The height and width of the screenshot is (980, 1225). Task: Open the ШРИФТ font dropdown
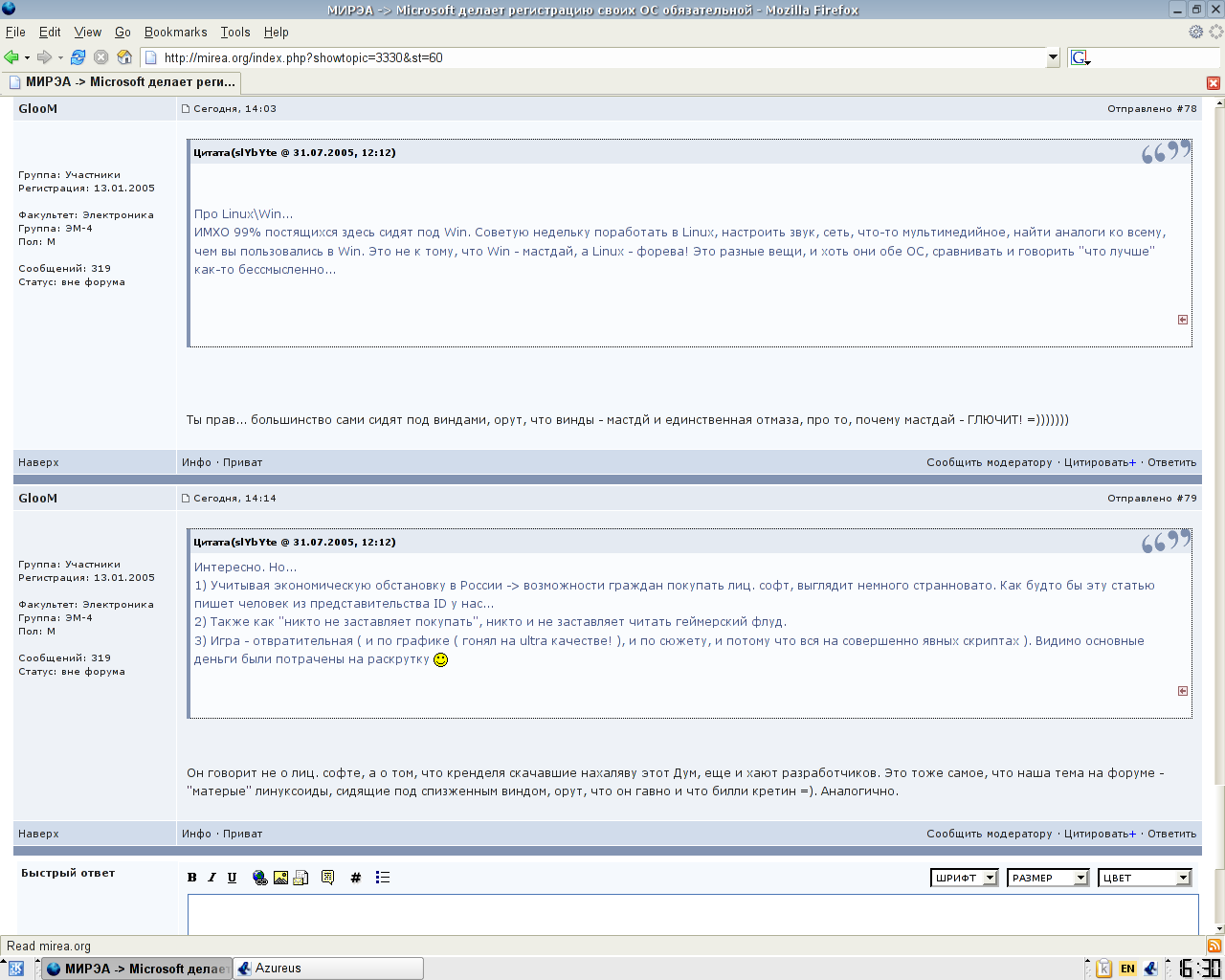pyautogui.click(x=965, y=878)
